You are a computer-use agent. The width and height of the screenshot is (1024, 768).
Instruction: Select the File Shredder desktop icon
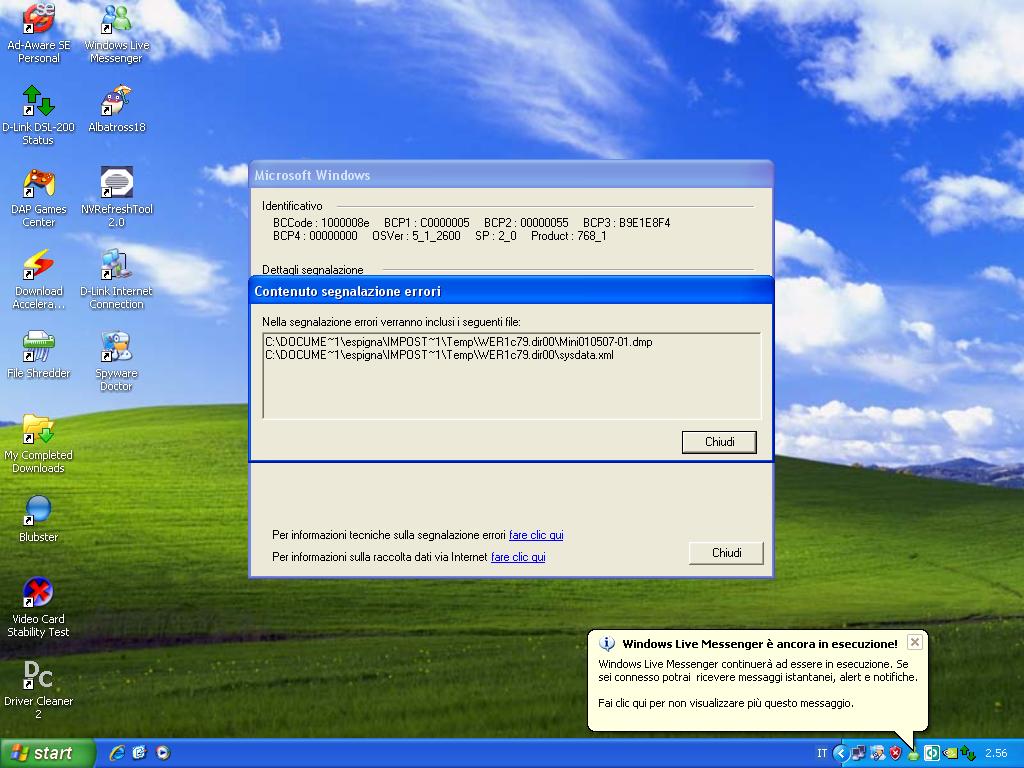tap(39, 355)
